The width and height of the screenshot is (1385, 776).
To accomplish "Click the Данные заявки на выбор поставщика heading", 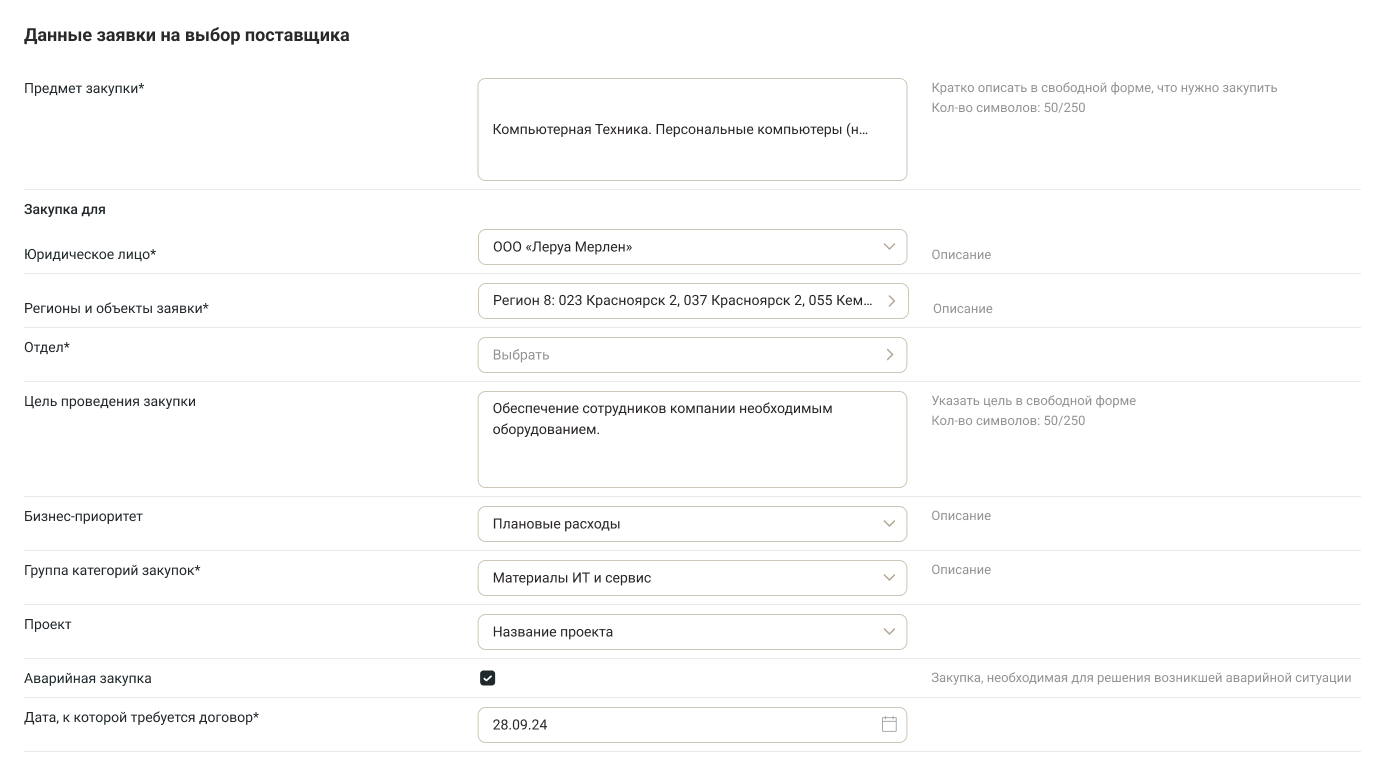I will click(x=187, y=35).
